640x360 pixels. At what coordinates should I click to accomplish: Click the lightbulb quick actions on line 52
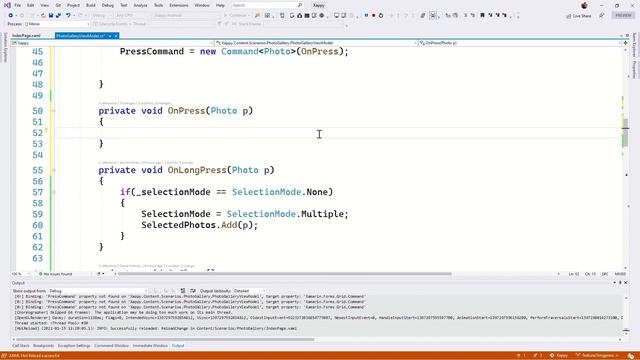(x=46, y=131)
